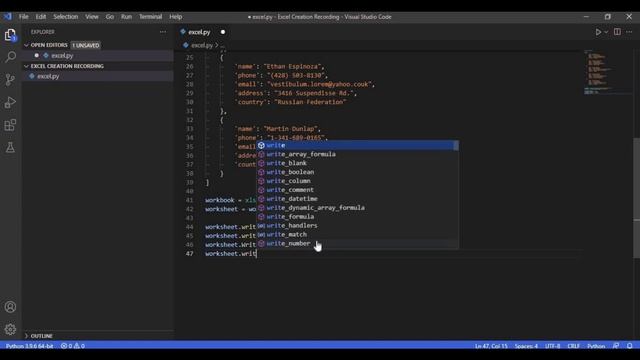Click Python language mode status
640x360 pixels.
(596, 346)
